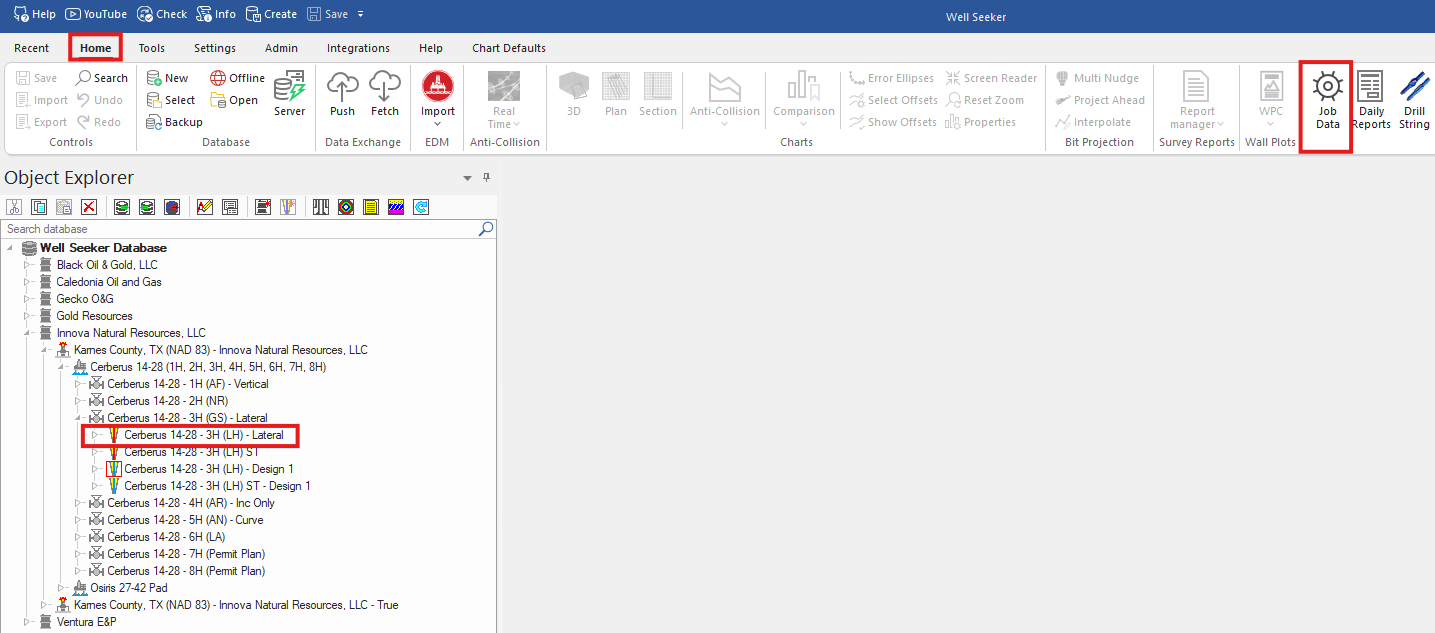Image resolution: width=1435 pixels, height=633 pixels.
Task: Select Cerberus 14-28 - 3H (LH) - Design 1
Action: point(208,469)
